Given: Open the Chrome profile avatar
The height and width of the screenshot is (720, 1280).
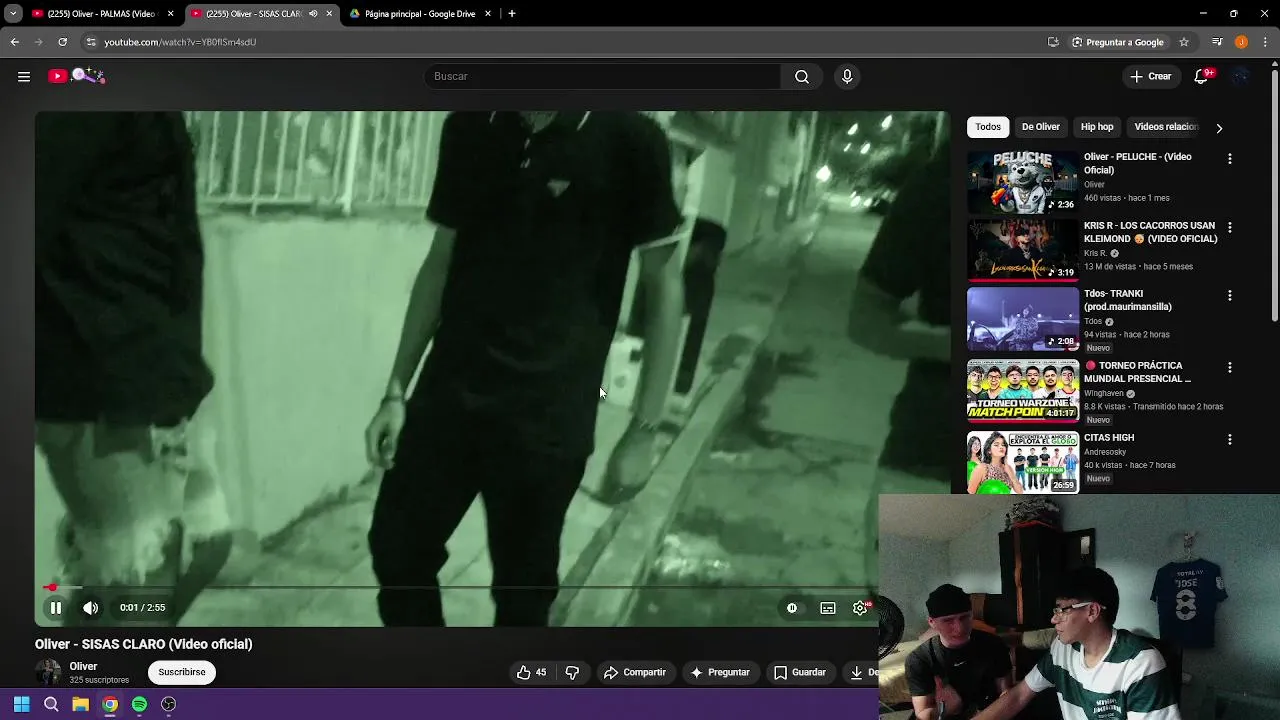Looking at the screenshot, I should tap(1241, 42).
